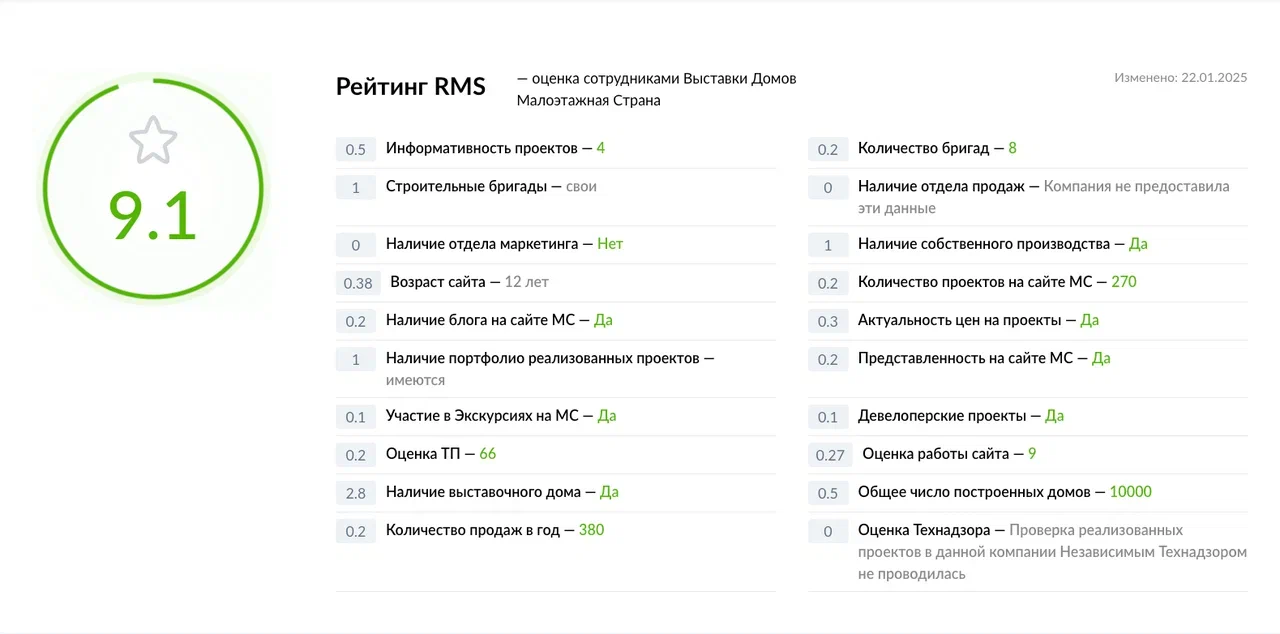Click the Общее число построенных домов — 10000 row
The width and height of the screenshot is (1280, 634).
[1028, 492]
